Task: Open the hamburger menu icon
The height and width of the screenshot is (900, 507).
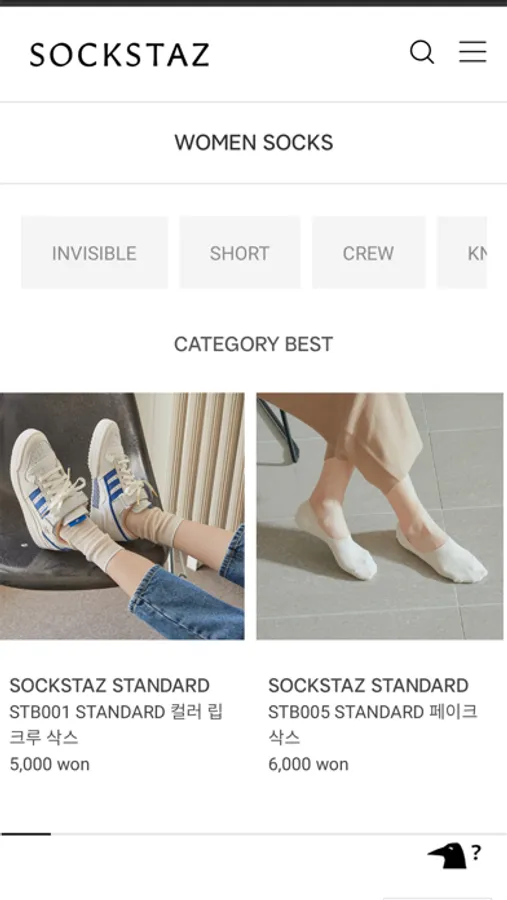Action: (x=473, y=52)
